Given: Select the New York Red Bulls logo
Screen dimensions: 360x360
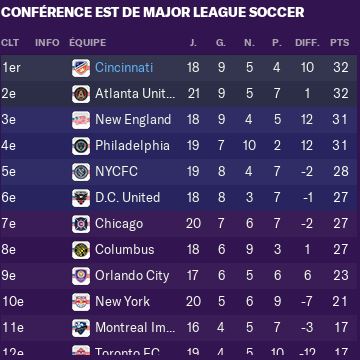Looking at the screenshot, I should pos(81,302).
